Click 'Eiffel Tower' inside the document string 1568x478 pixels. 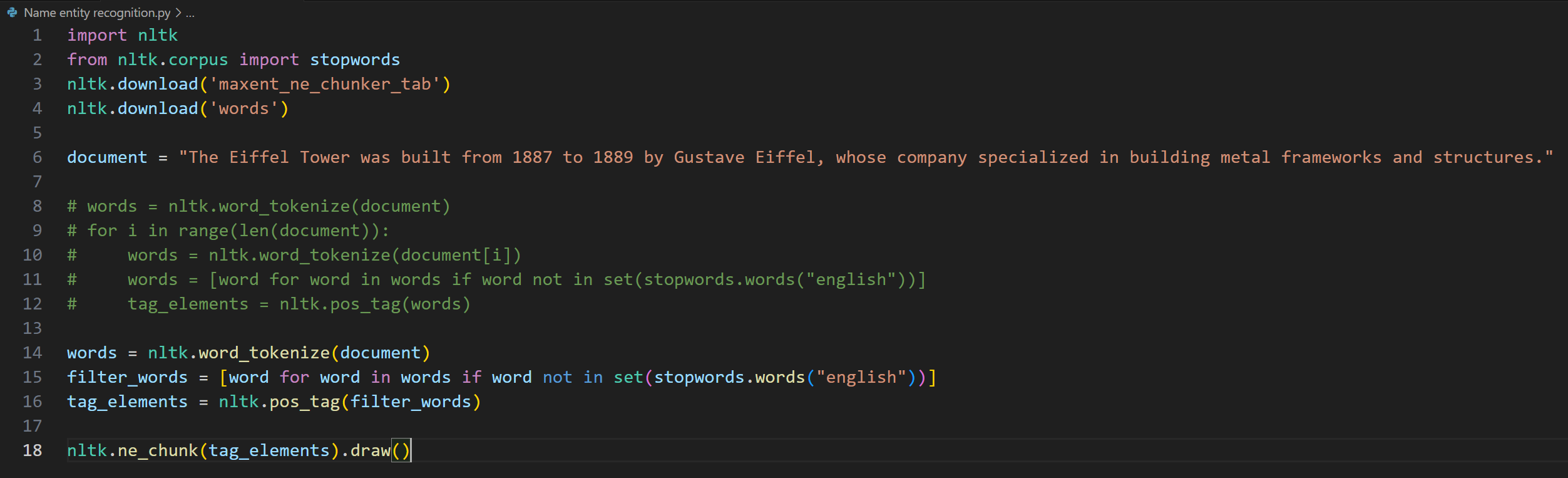click(289, 157)
